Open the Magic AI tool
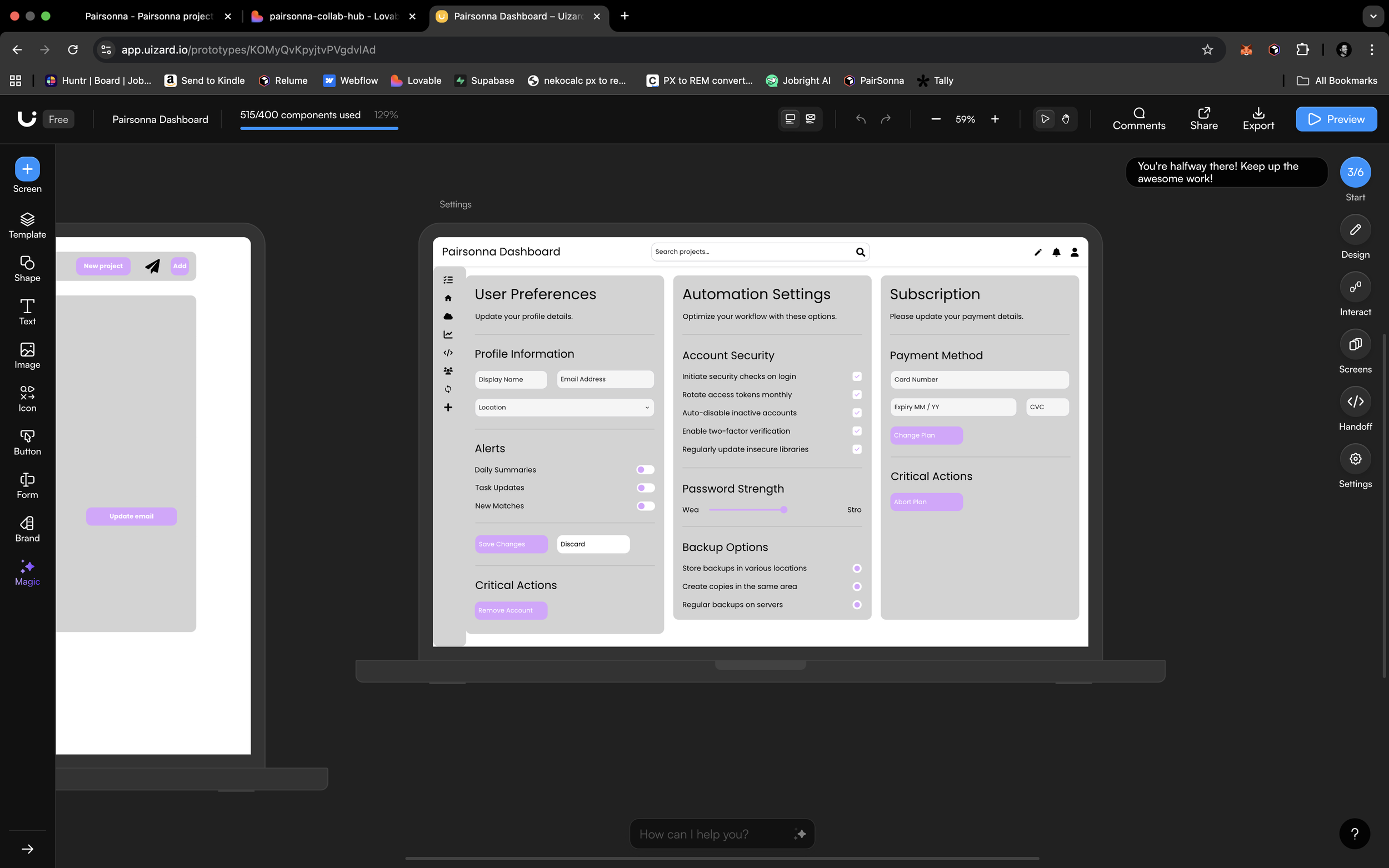1389x868 pixels. (27, 573)
